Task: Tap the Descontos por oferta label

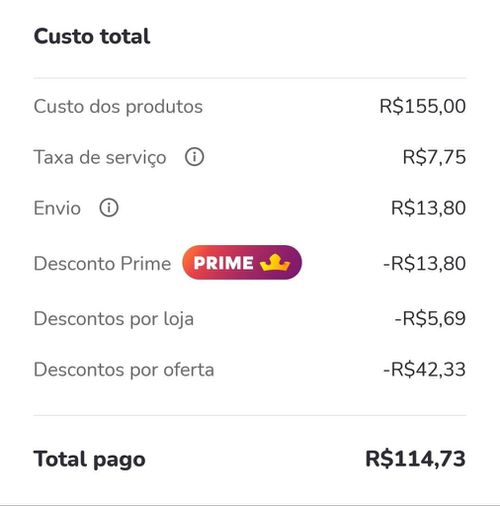Action: click(x=124, y=370)
